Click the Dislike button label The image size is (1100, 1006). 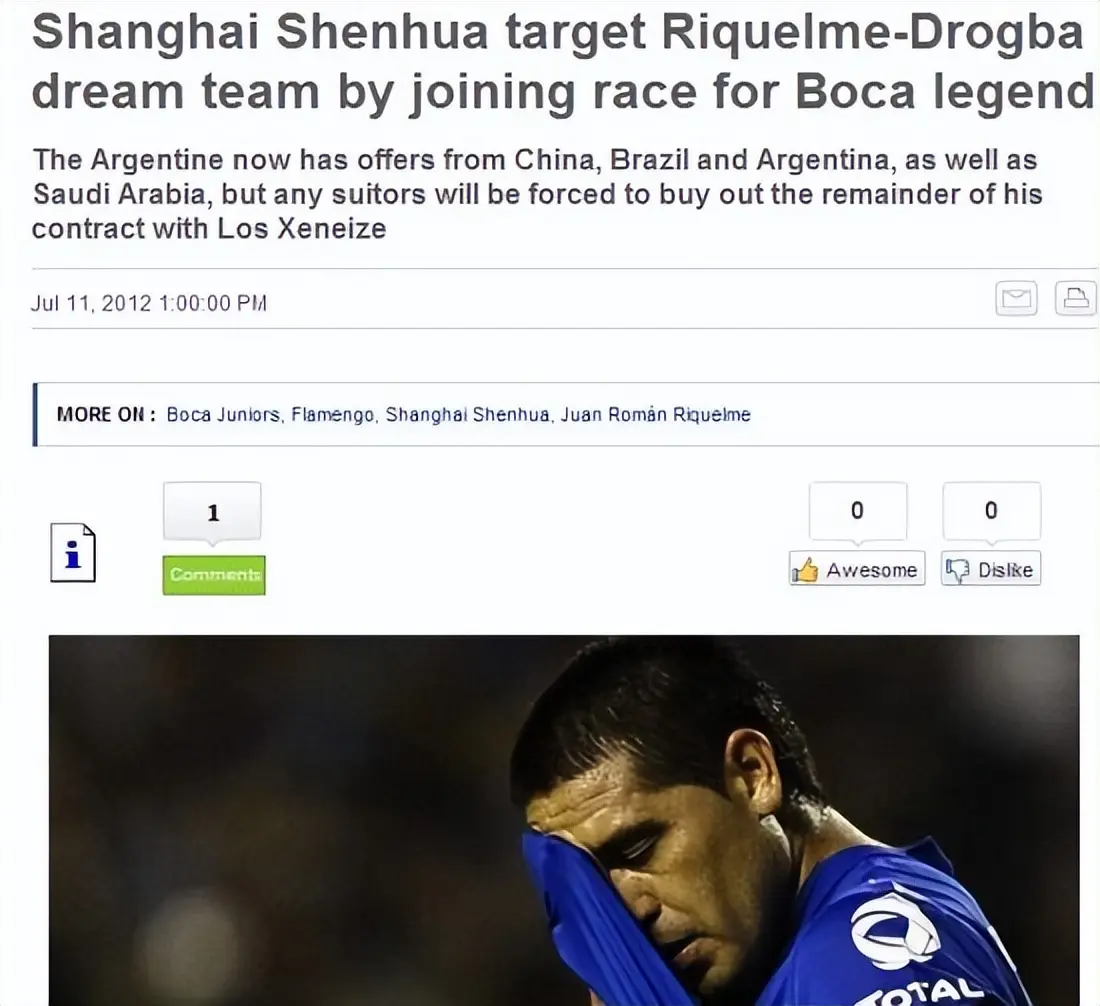pos(1005,570)
